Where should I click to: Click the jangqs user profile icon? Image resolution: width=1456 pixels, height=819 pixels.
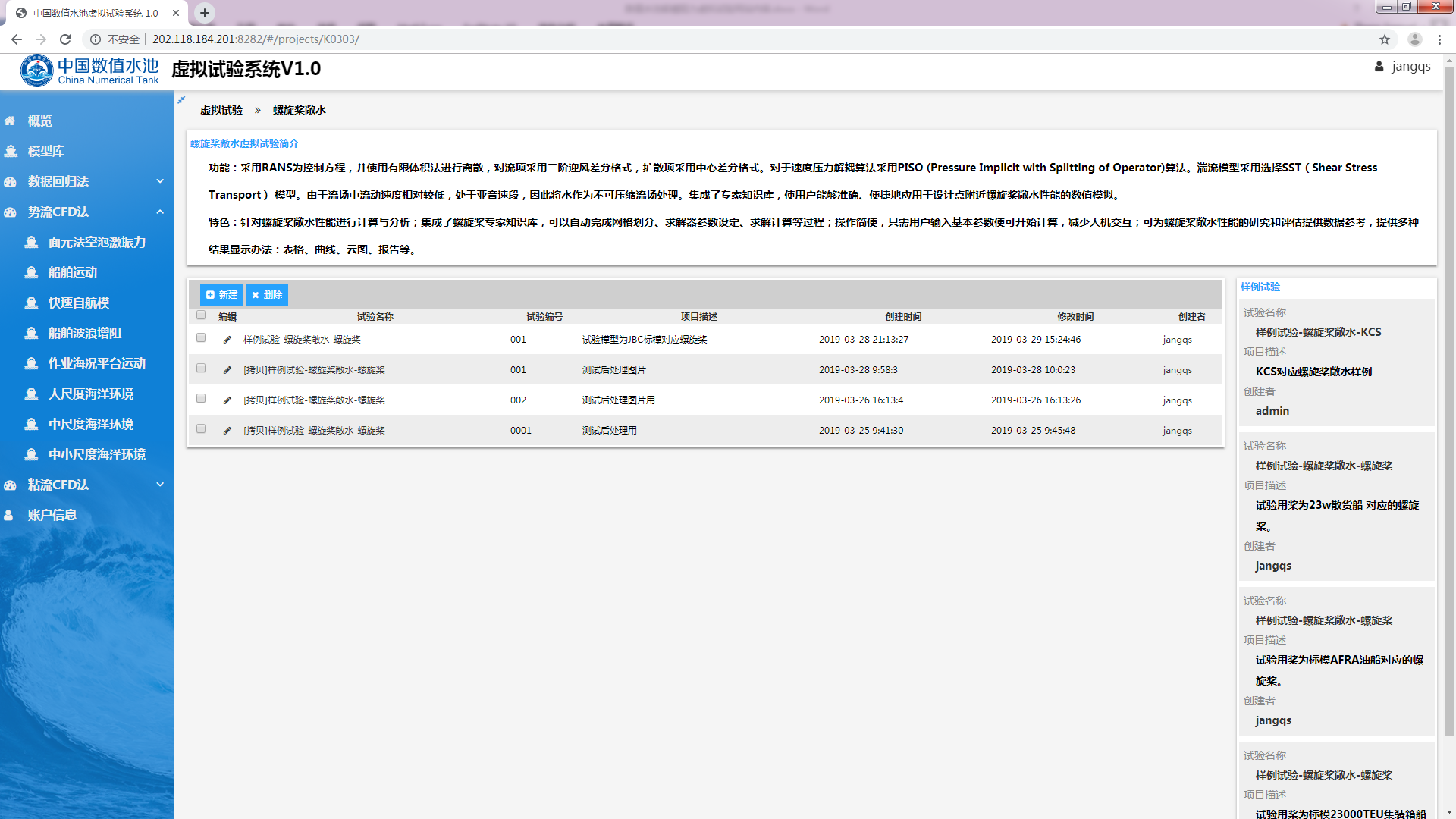pos(1379,67)
